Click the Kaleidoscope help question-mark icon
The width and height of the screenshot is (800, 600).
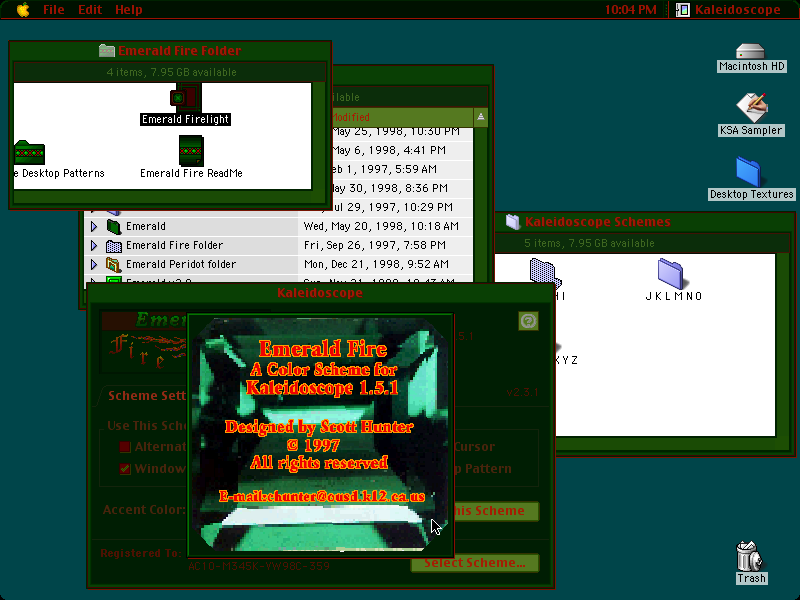tap(528, 321)
